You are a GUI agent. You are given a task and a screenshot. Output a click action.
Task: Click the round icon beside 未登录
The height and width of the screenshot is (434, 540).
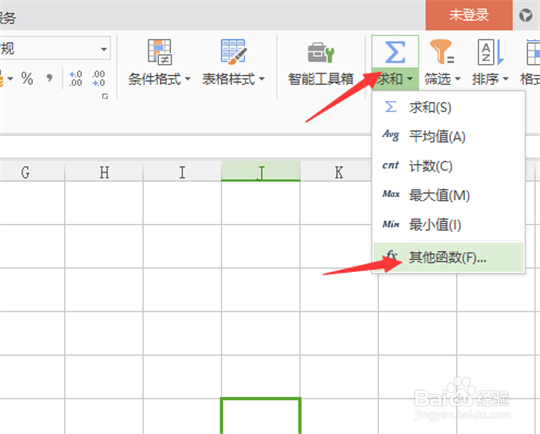(526, 16)
